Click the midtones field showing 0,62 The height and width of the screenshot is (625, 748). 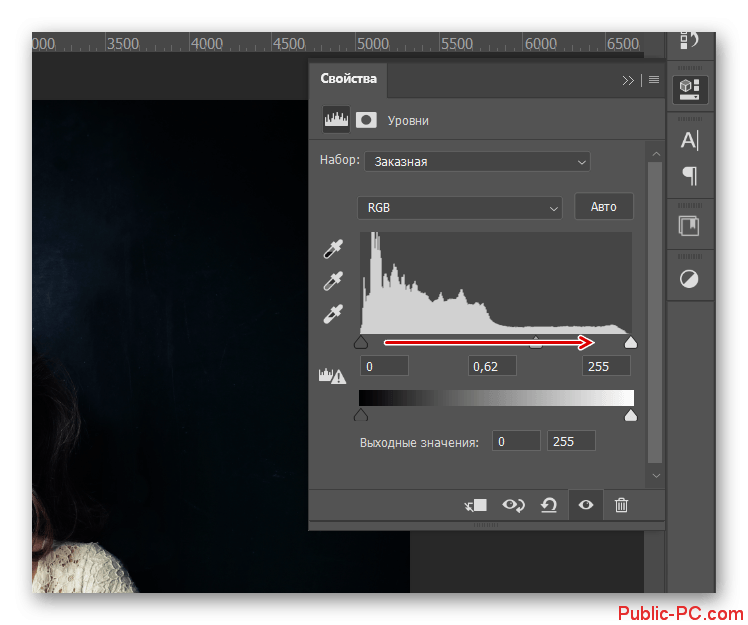pyautogui.click(x=492, y=366)
